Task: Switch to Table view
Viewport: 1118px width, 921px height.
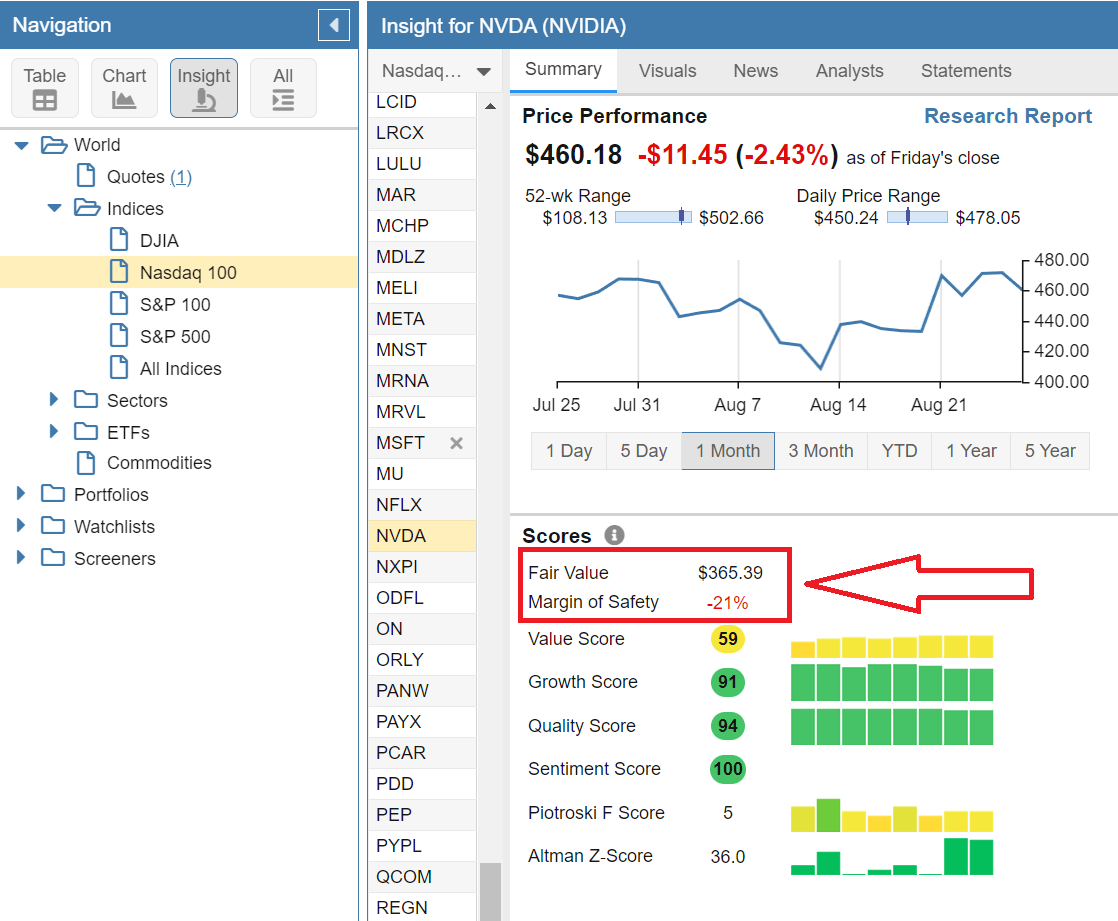Action: click(45, 88)
